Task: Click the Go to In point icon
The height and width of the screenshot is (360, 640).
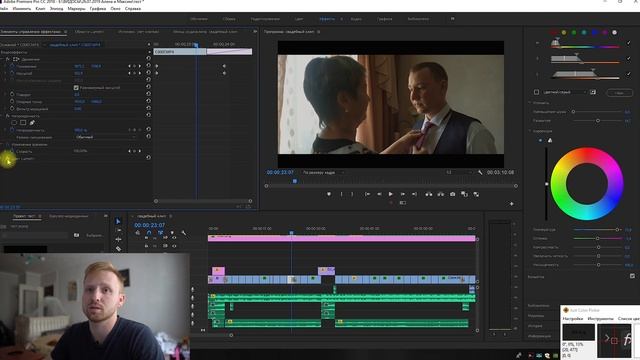Action: (x=367, y=194)
